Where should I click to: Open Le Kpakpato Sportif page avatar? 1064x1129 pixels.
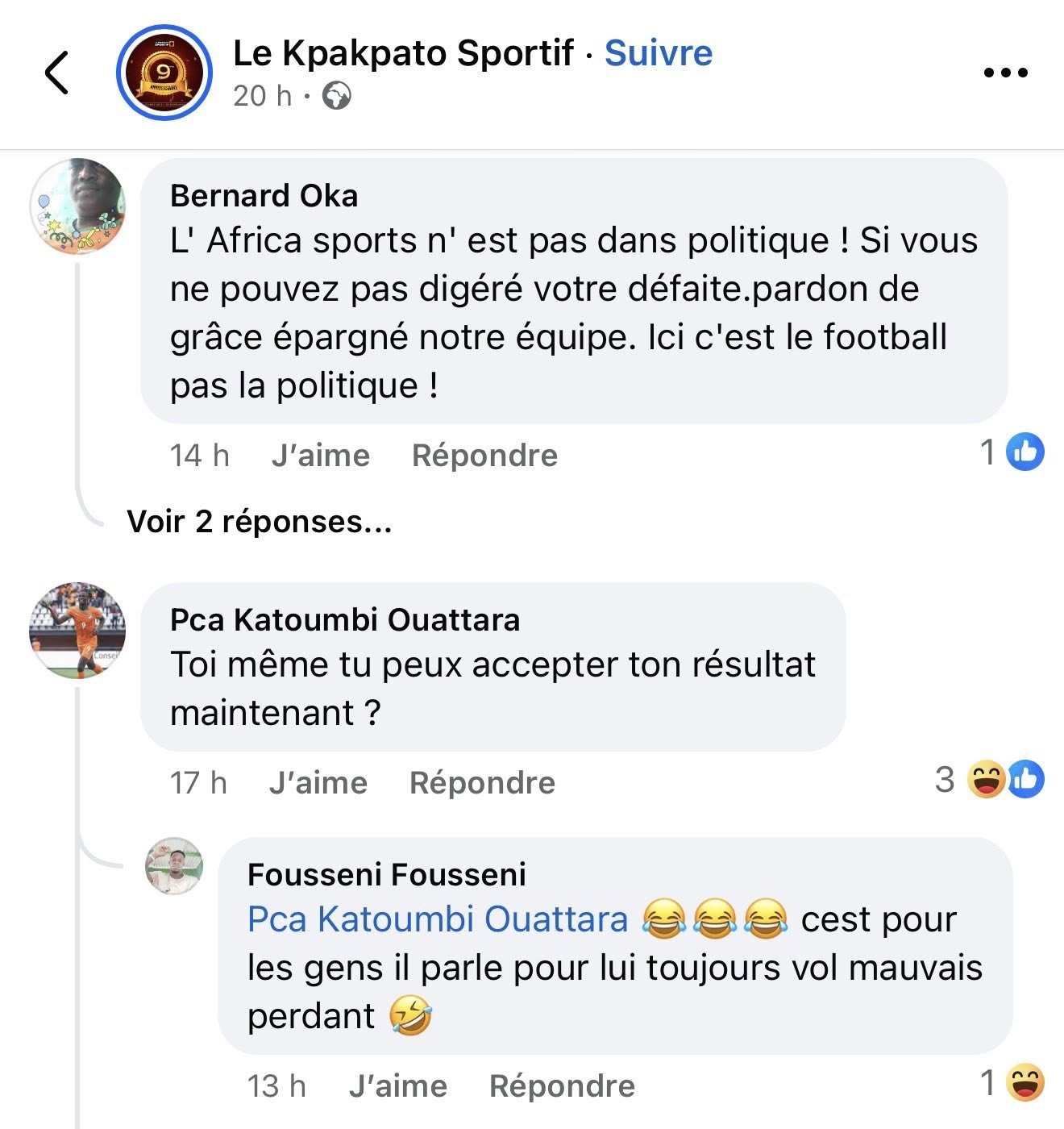164,73
